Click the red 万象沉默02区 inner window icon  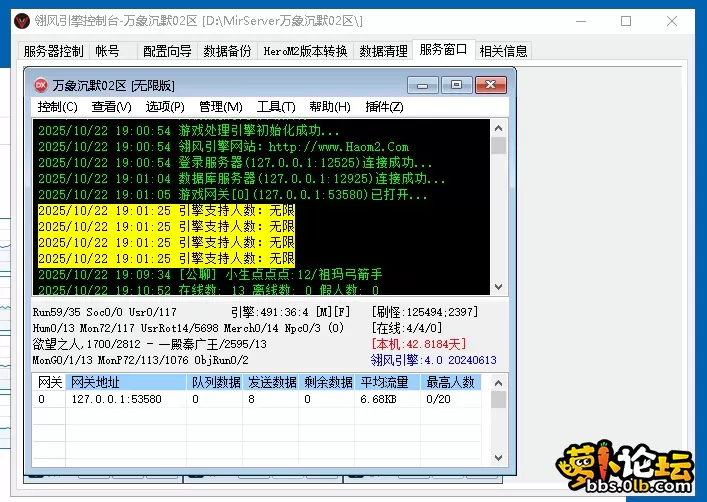pos(41,85)
